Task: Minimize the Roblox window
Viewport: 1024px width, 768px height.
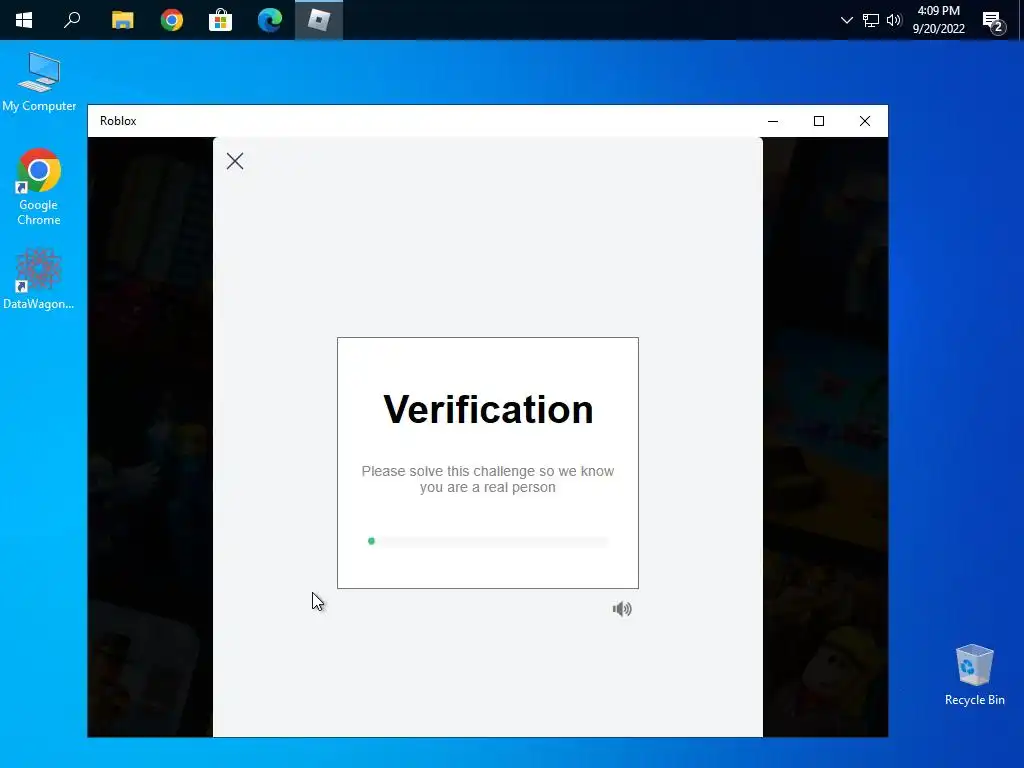Action: pos(773,121)
